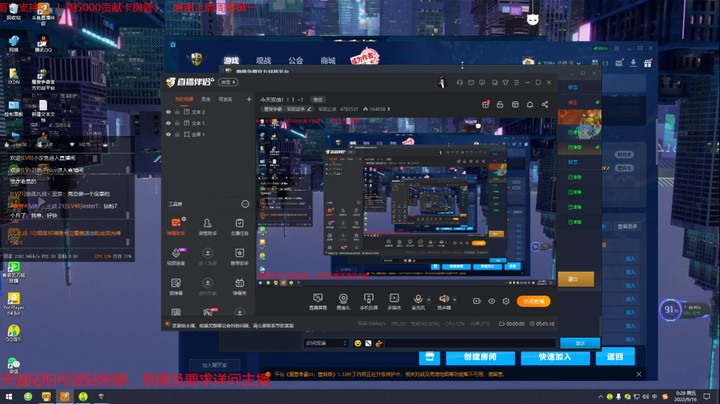Select the 全屏 1 layer row
The width and height of the screenshot is (720, 404).
click(208, 135)
